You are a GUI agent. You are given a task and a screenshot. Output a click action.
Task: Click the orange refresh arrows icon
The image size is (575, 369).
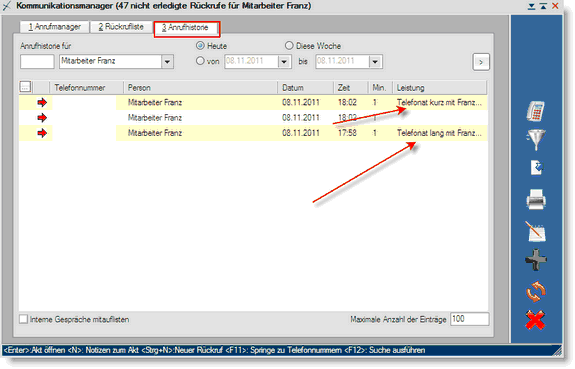[536, 292]
